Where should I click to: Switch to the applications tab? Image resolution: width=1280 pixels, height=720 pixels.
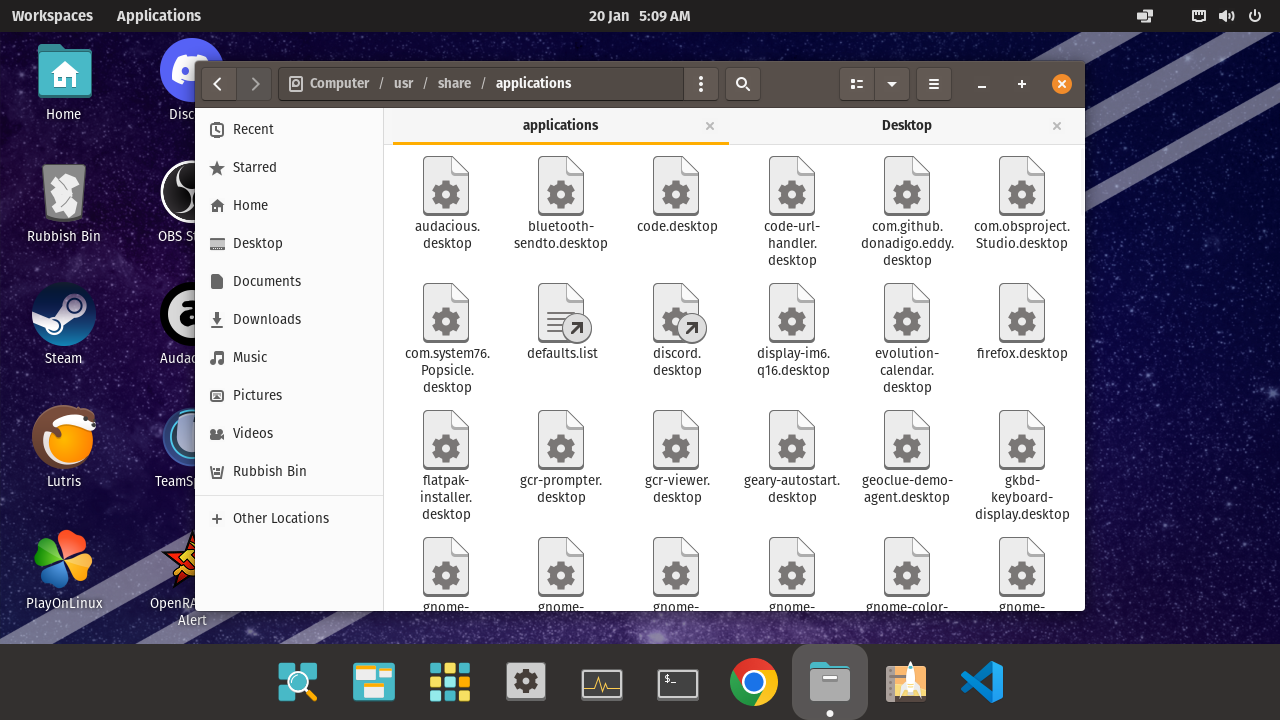(560, 125)
